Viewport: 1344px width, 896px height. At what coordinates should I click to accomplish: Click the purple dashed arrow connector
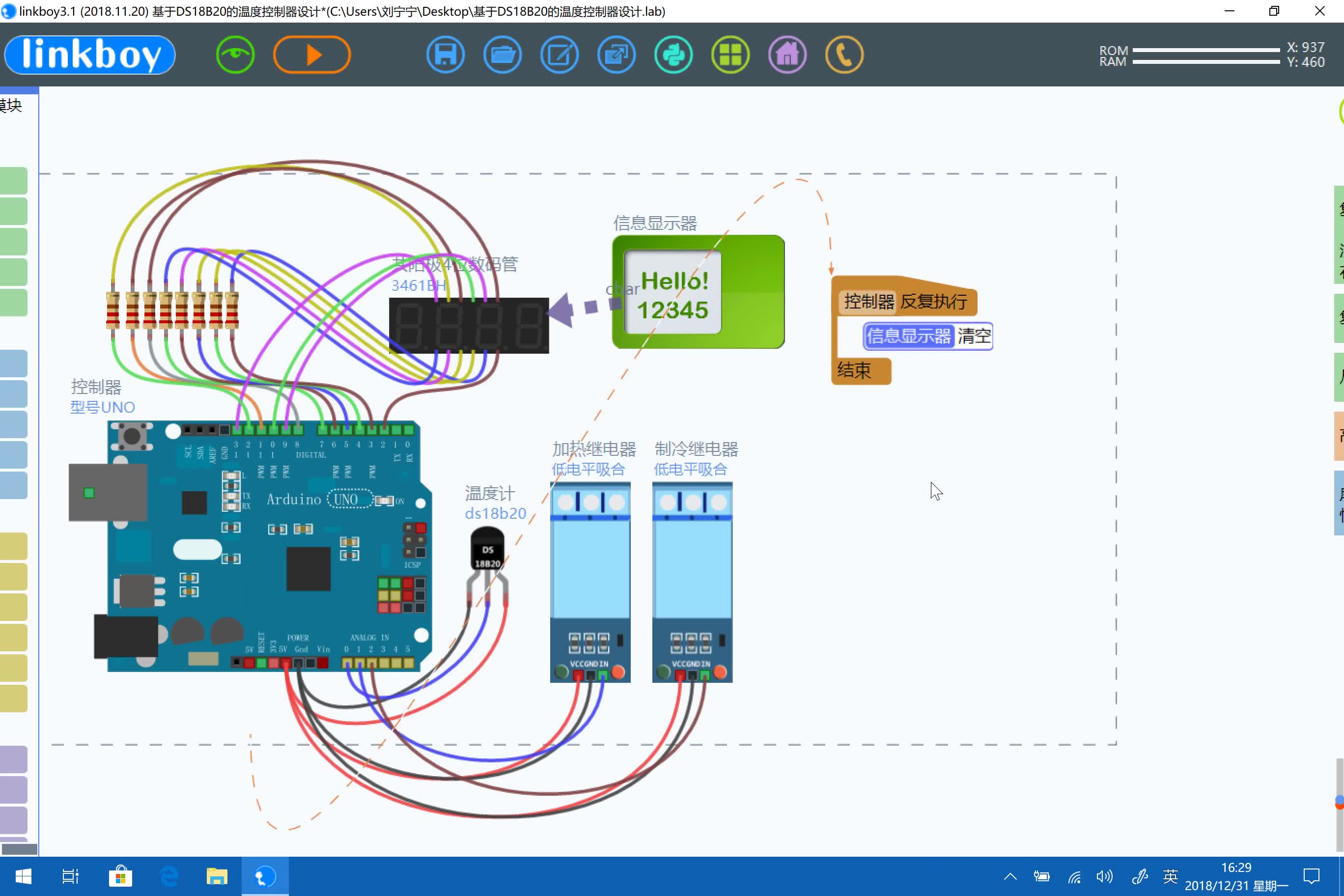tap(584, 309)
